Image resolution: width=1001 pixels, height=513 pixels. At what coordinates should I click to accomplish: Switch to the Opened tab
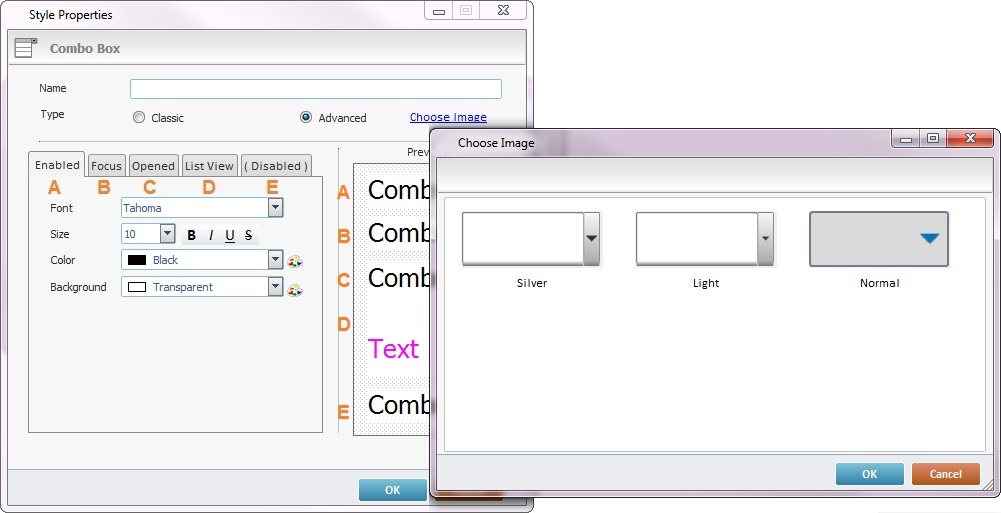tap(153, 166)
